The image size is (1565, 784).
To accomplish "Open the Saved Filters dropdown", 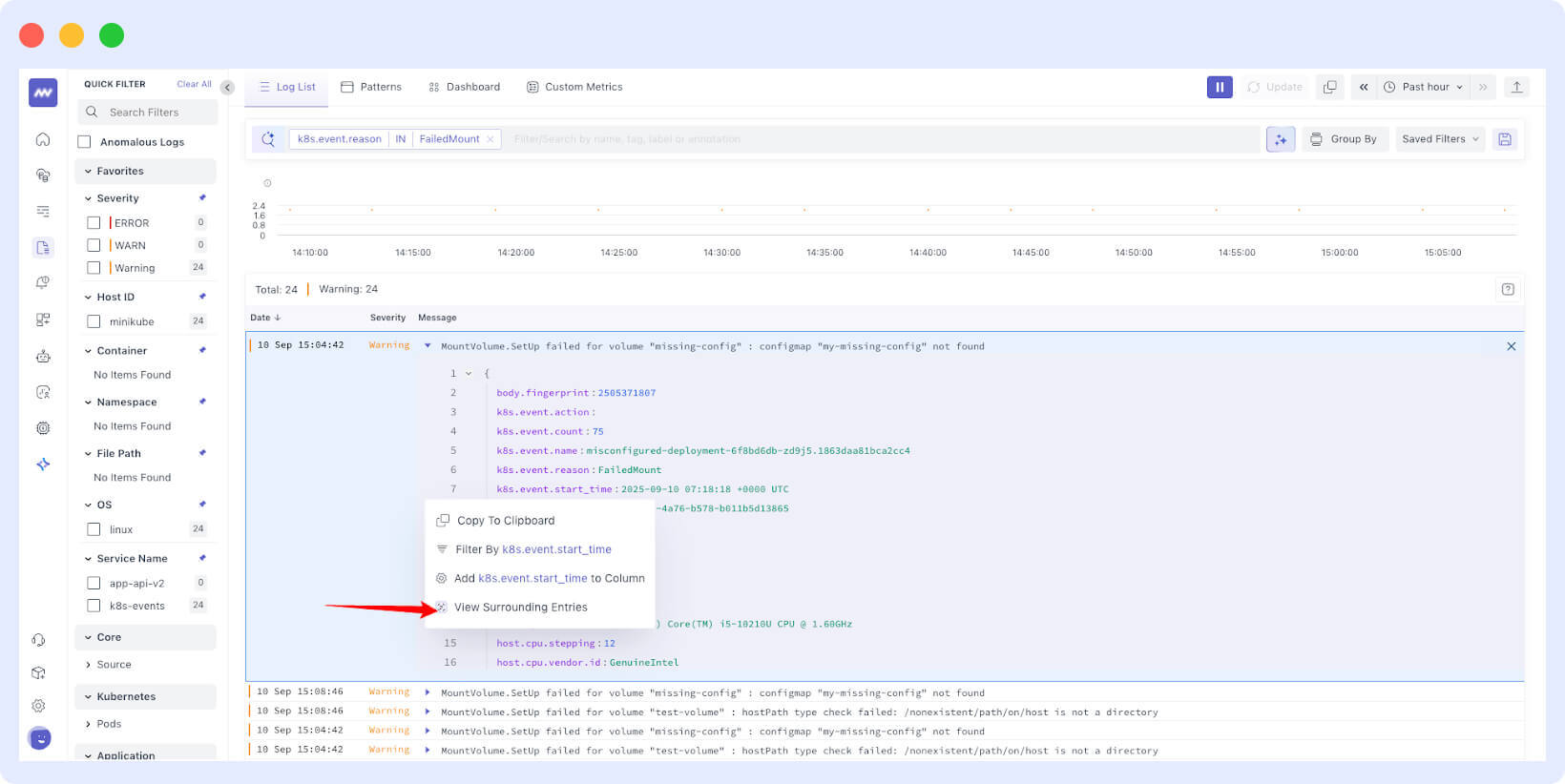I will (x=1439, y=139).
